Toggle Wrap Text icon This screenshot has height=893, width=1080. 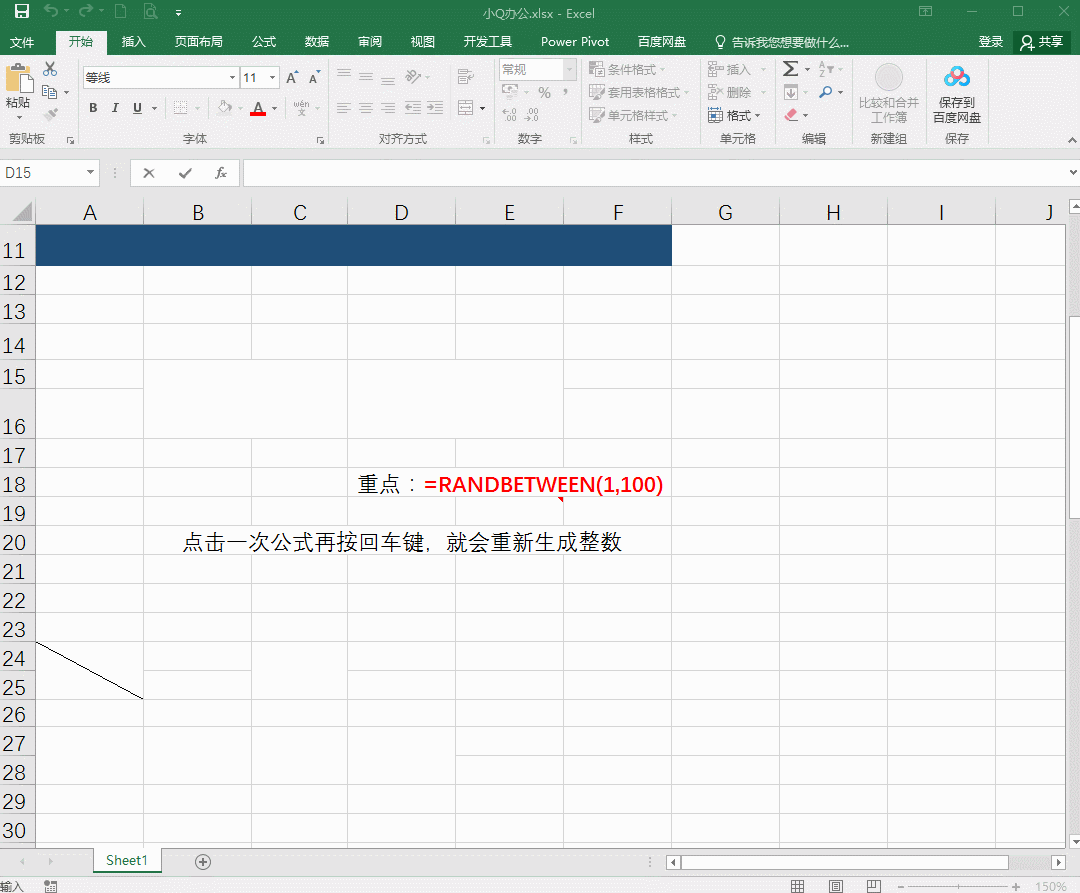466,76
